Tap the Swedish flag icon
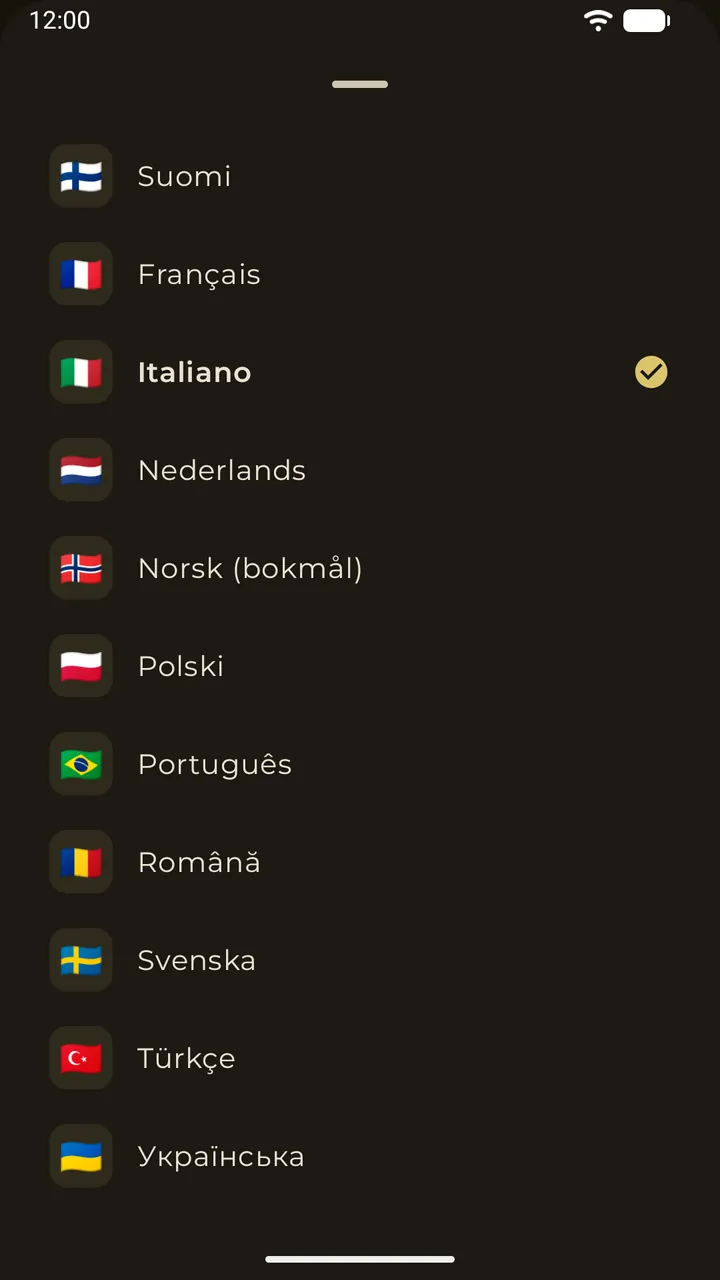 click(81, 960)
